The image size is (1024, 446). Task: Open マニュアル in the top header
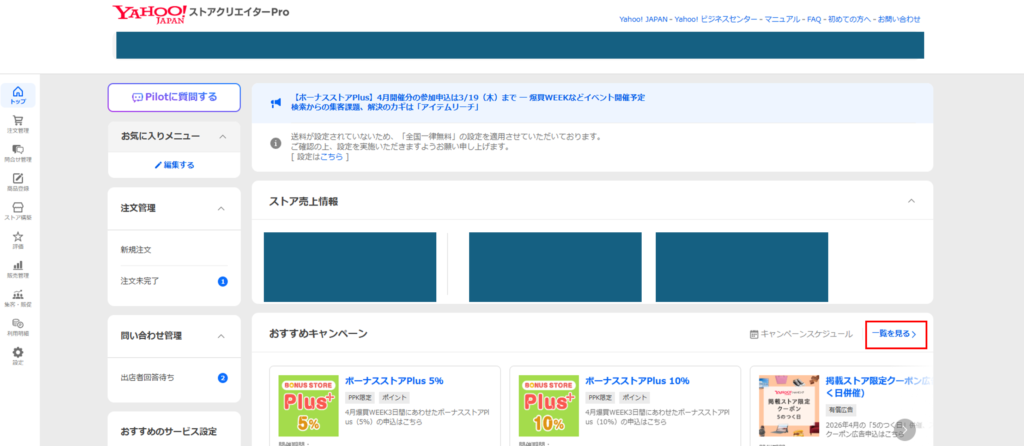click(755, 19)
